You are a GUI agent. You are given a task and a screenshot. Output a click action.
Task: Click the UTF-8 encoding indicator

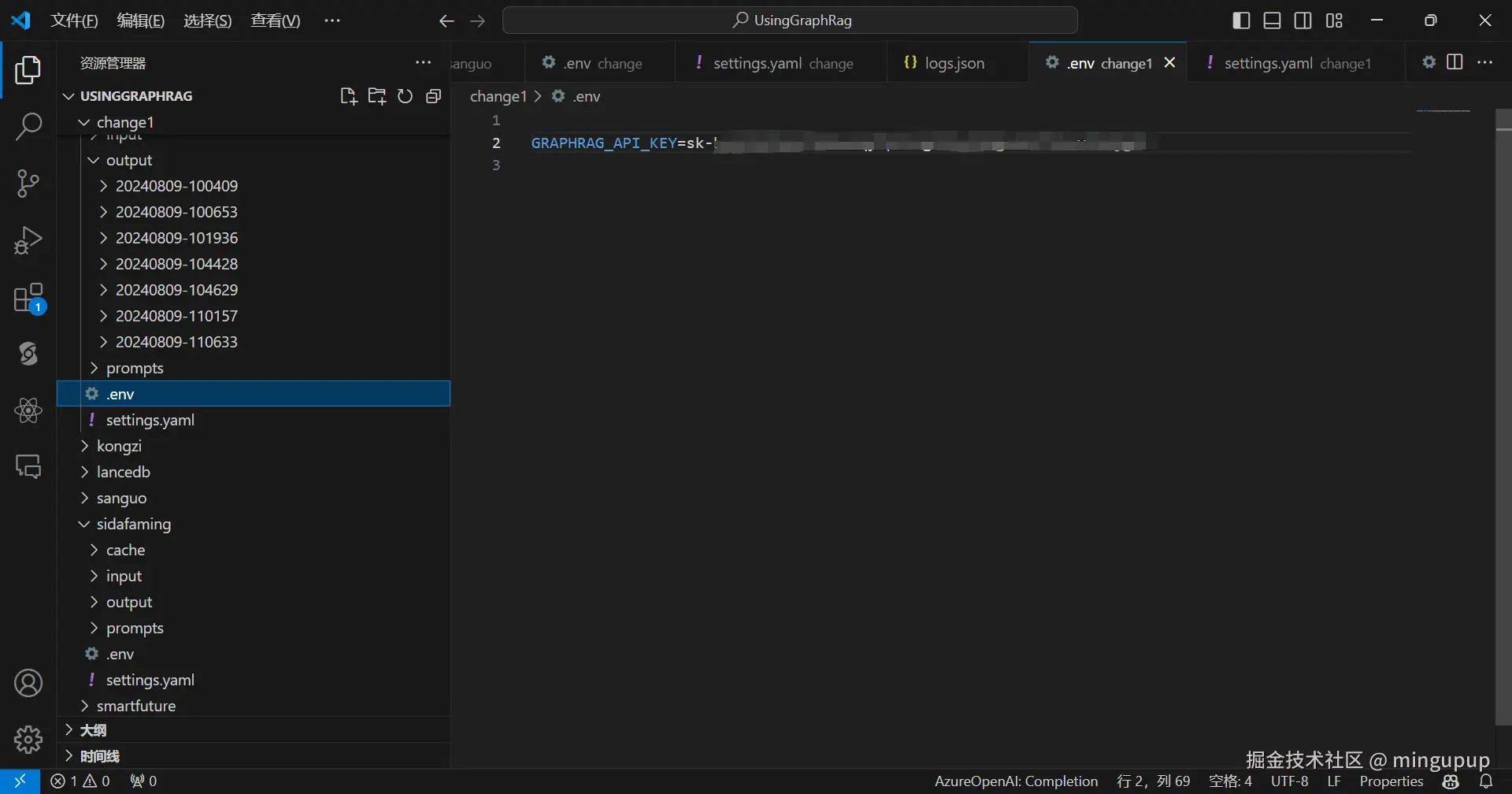(1290, 781)
